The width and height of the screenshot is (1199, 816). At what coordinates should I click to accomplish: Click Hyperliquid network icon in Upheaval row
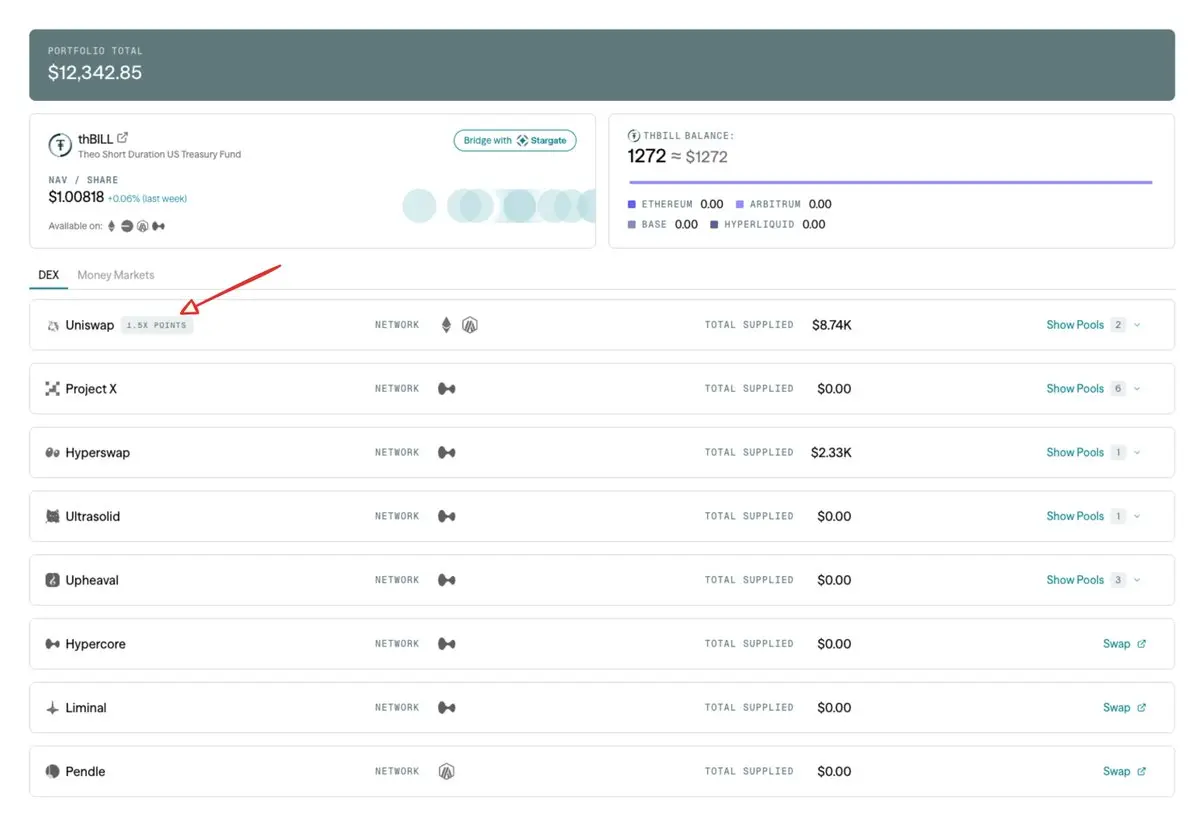tap(447, 580)
